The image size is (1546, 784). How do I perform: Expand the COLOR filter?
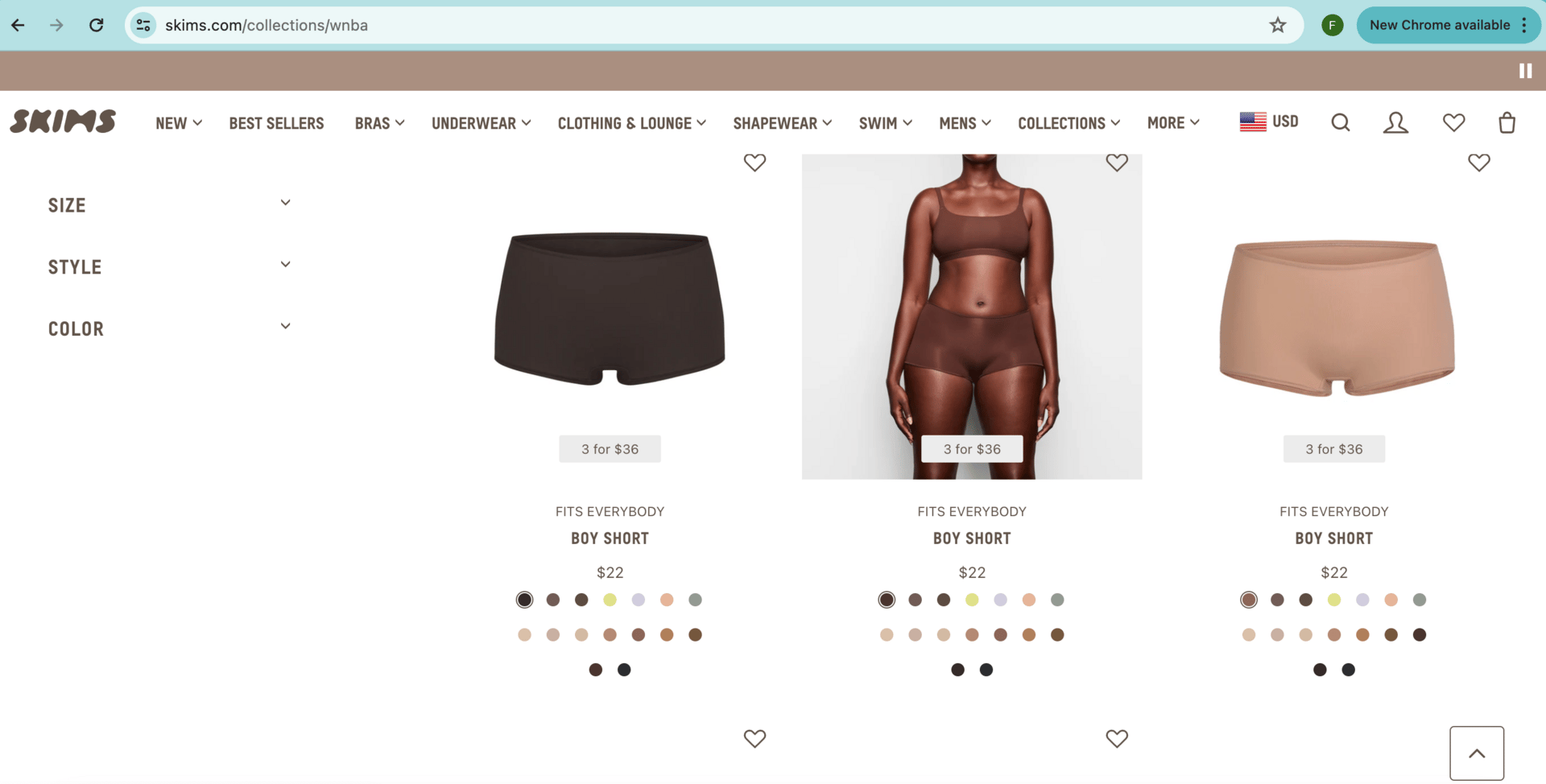tap(169, 328)
